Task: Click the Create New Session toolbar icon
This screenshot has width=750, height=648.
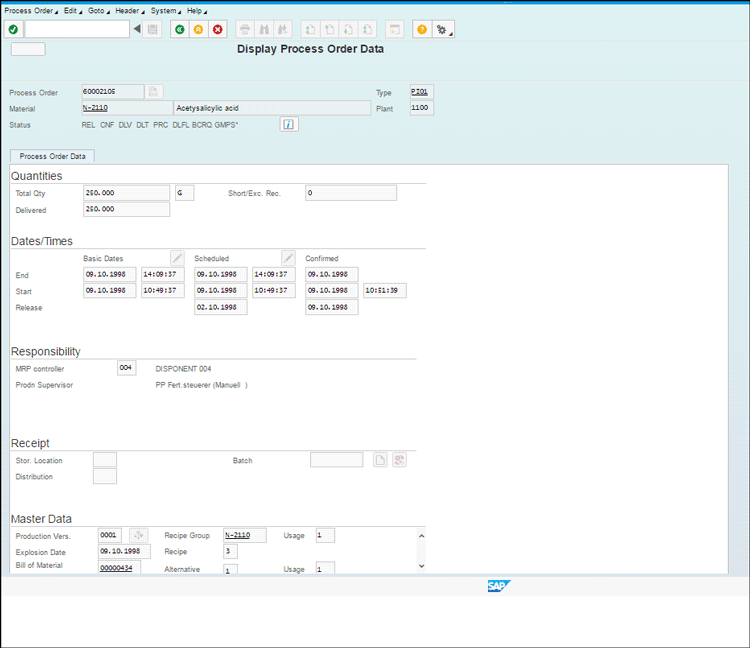Action: click(x=395, y=30)
